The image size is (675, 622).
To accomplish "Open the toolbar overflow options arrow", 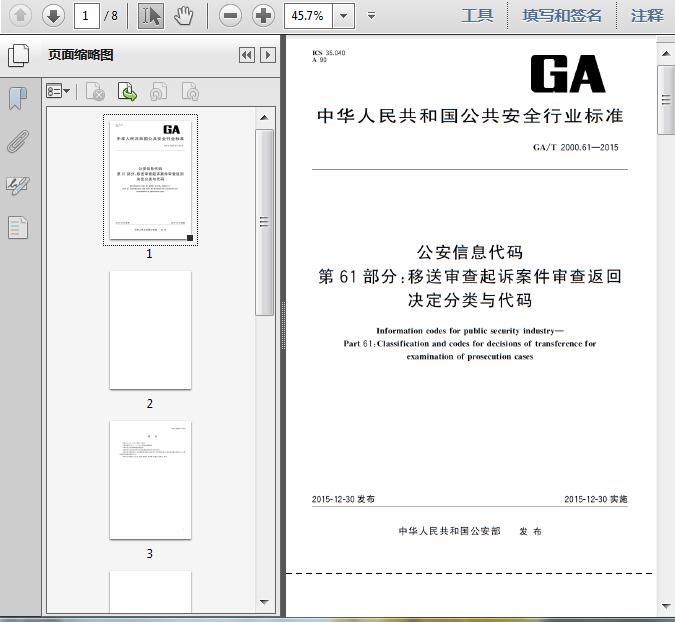I will point(372,16).
